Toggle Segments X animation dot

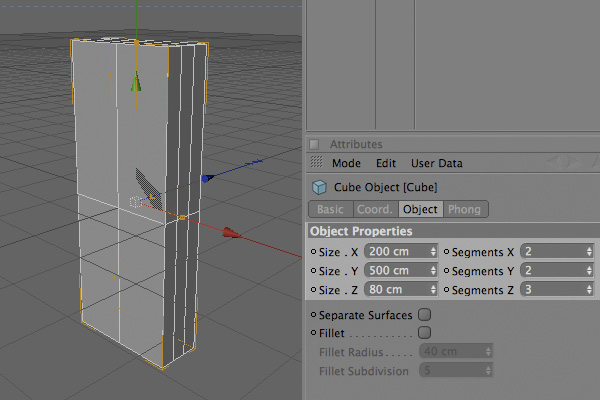click(x=446, y=251)
